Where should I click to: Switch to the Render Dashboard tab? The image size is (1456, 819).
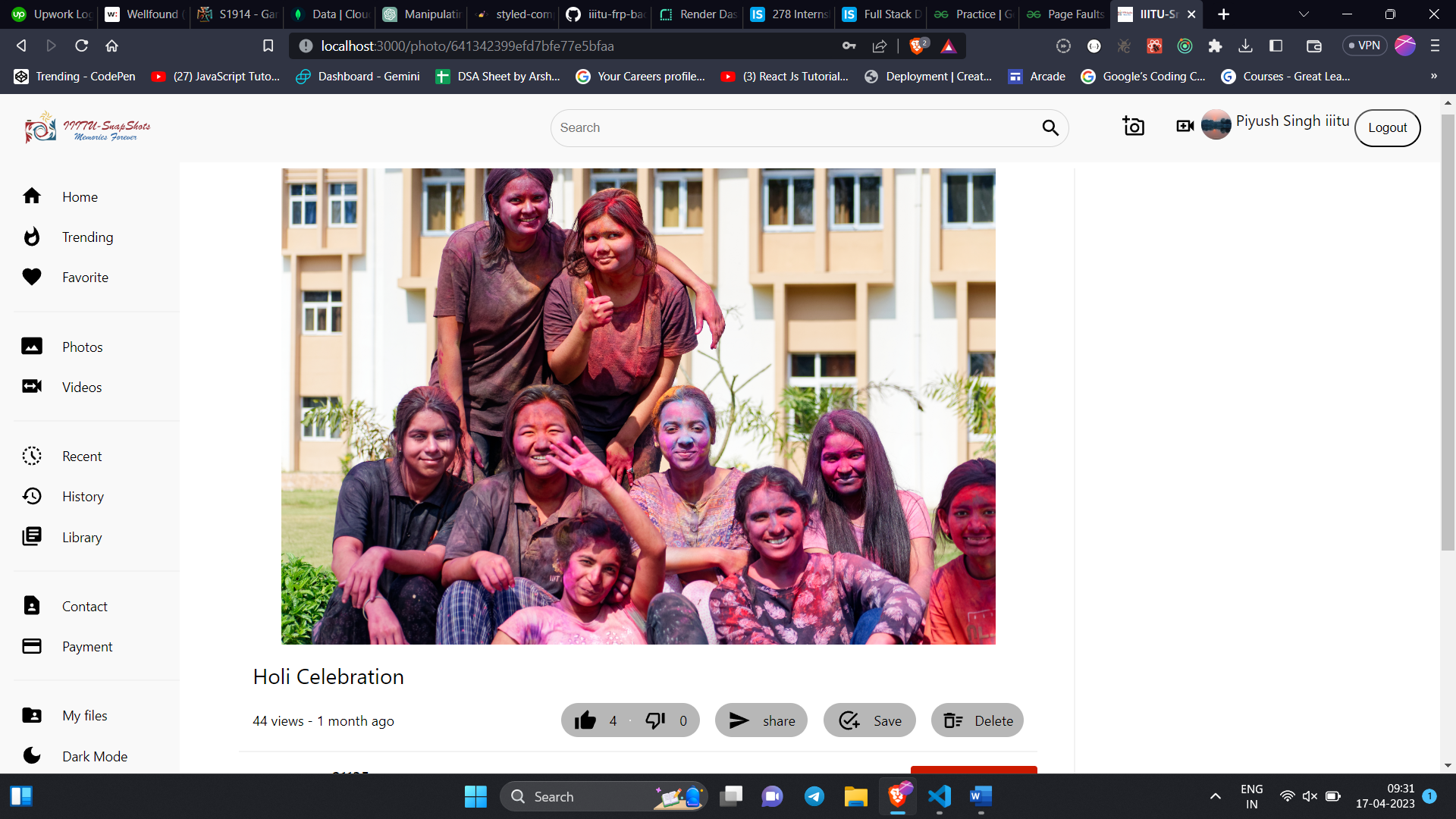[x=698, y=14]
